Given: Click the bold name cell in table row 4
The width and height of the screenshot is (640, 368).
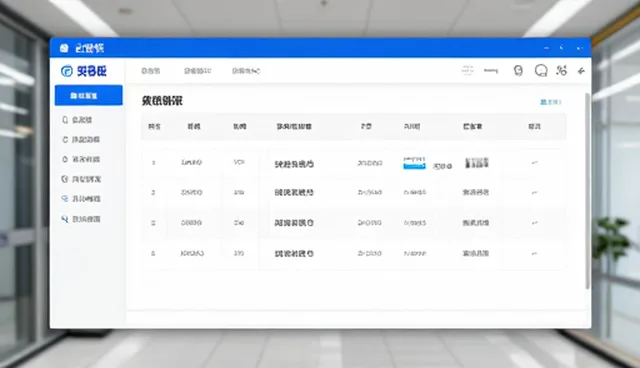Looking at the screenshot, I should (x=294, y=253).
